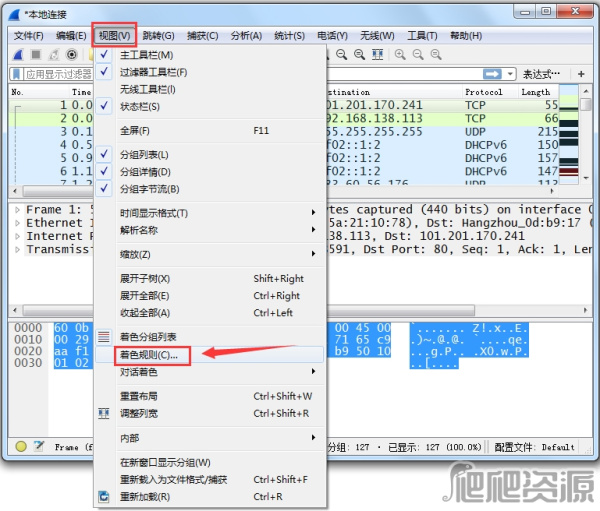Choose 在新窗口显示分组(W) entry
Viewport: 600px width, 511px height.
click(210, 462)
